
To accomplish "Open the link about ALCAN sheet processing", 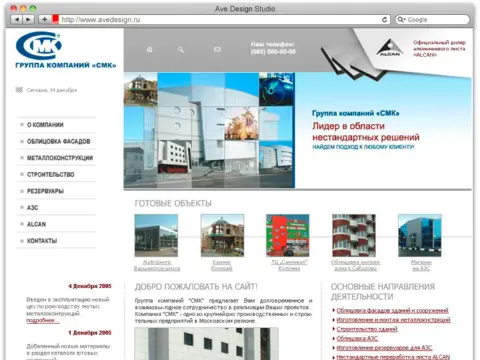I will [x=393, y=357].
